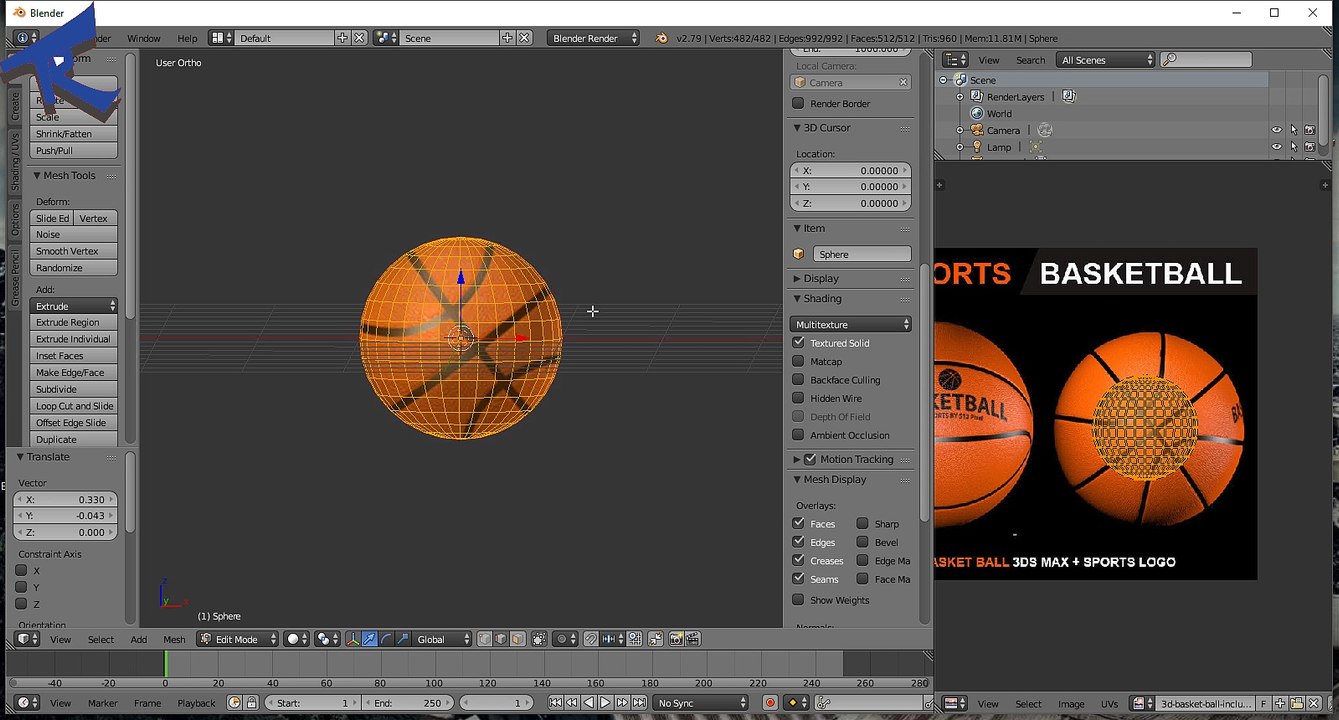
Task: Enable Matcap checkbox
Action: point(798,361)
